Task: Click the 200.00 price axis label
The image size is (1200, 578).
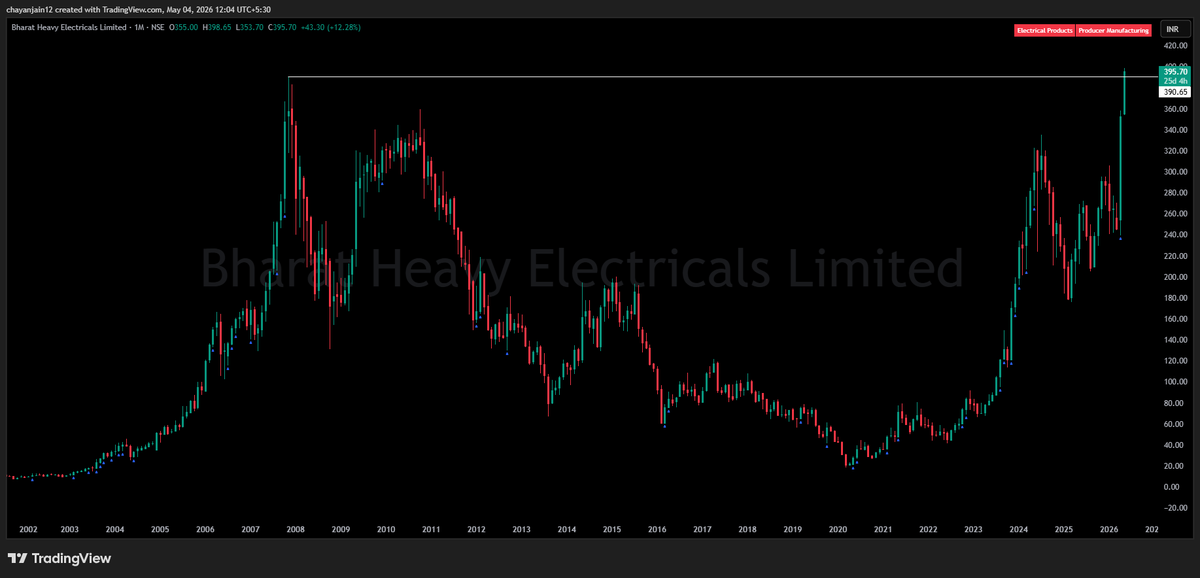Action: (x=1175, y=276)
